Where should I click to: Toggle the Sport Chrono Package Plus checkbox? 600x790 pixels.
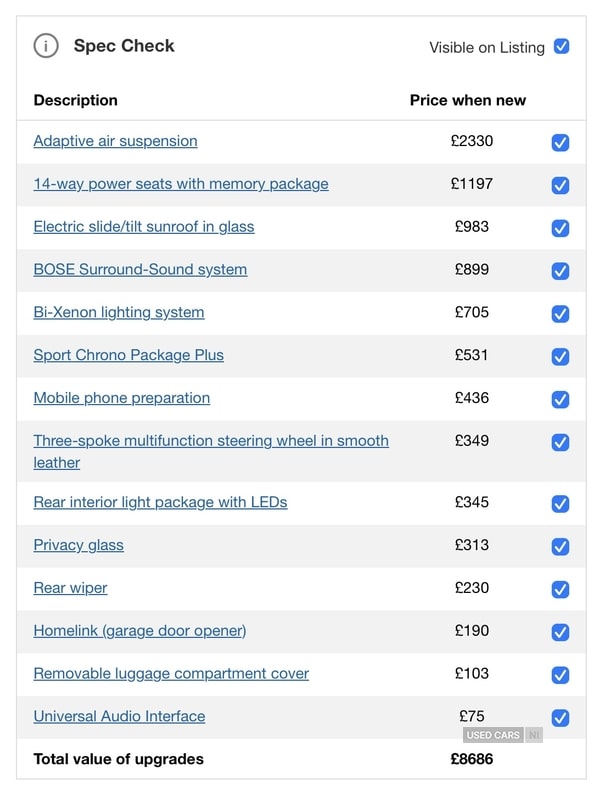click(561, 356)
